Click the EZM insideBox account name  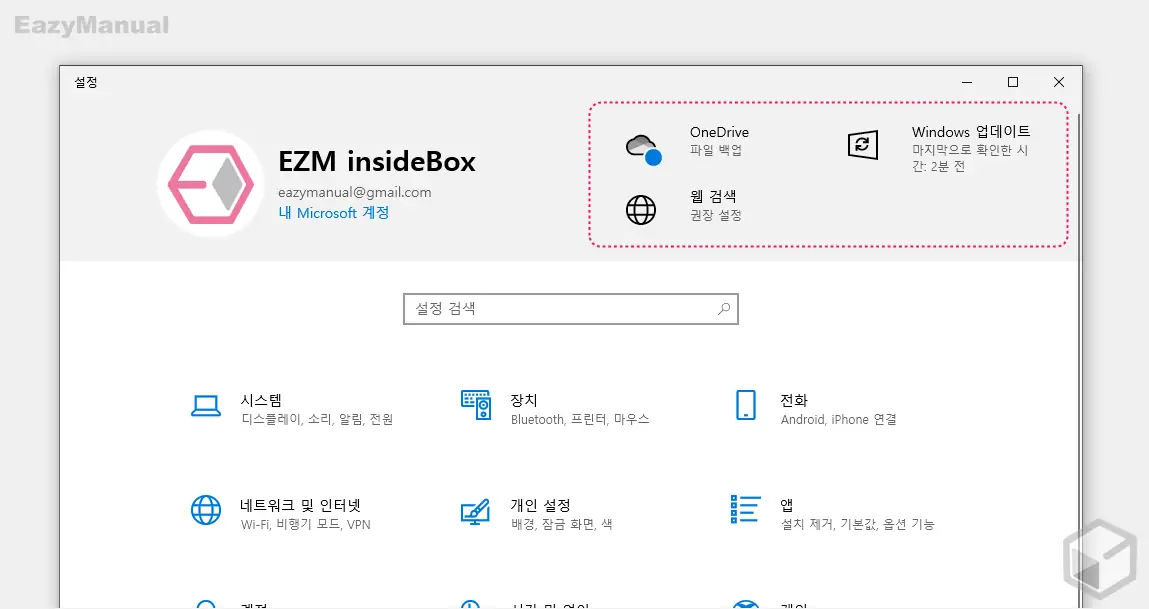point(377,161)
